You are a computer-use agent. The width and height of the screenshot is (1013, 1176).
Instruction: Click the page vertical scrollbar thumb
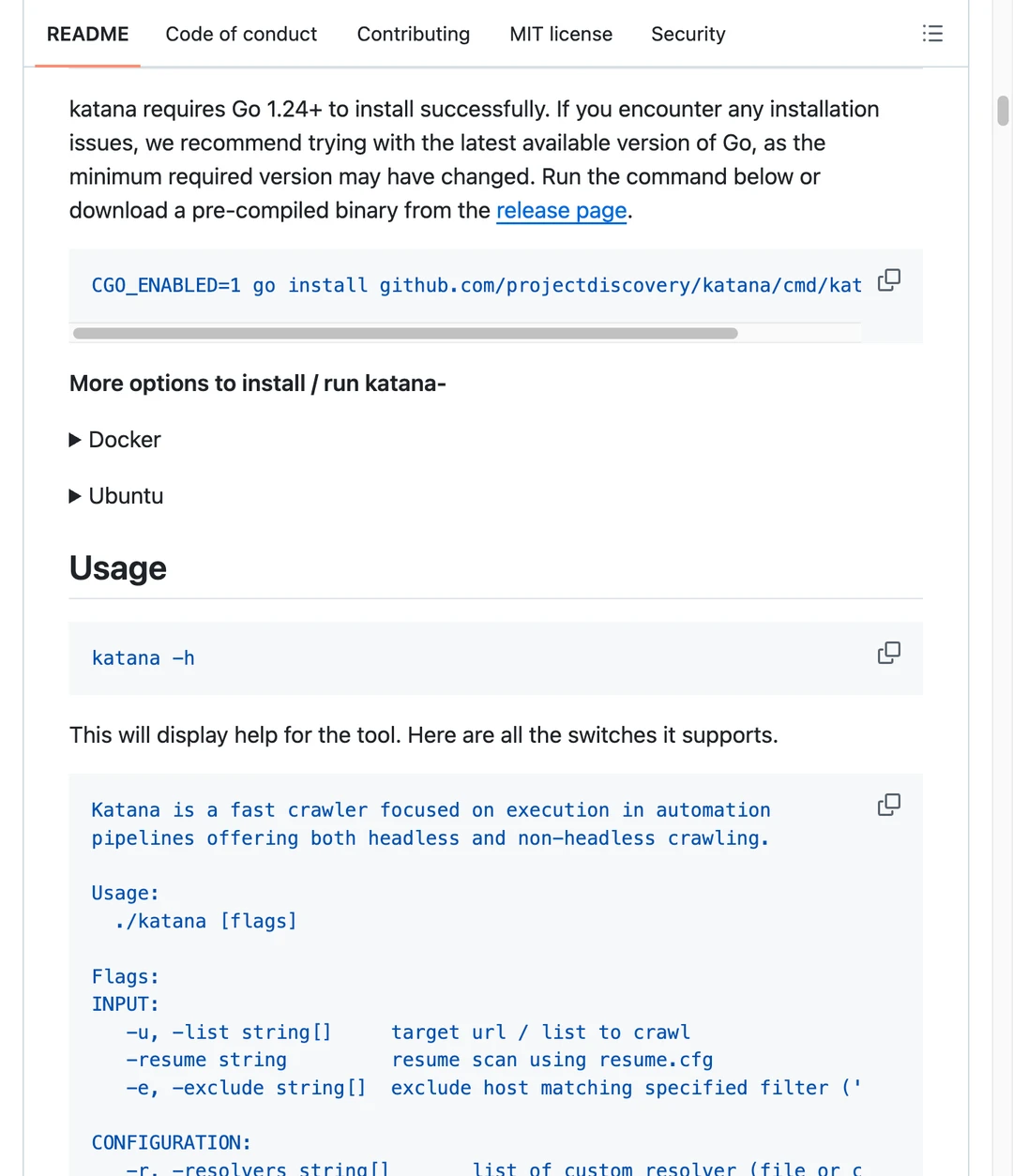tap(1003, 111)
